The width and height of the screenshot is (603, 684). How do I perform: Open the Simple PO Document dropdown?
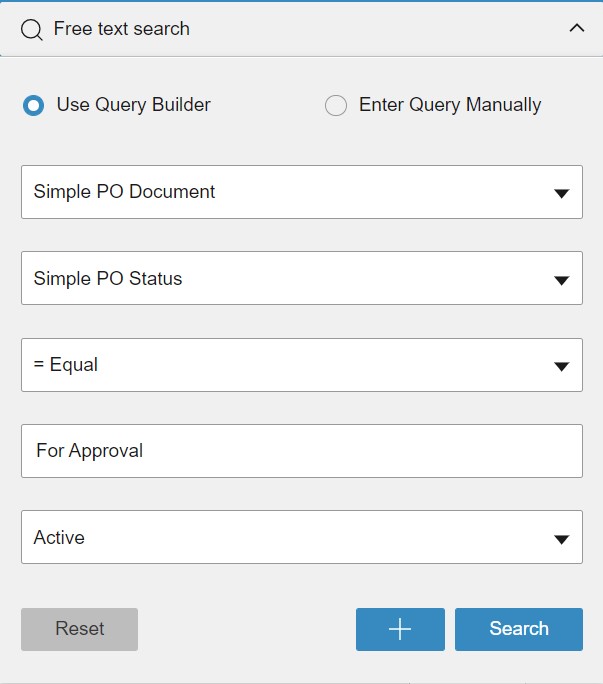pos(300,192)
